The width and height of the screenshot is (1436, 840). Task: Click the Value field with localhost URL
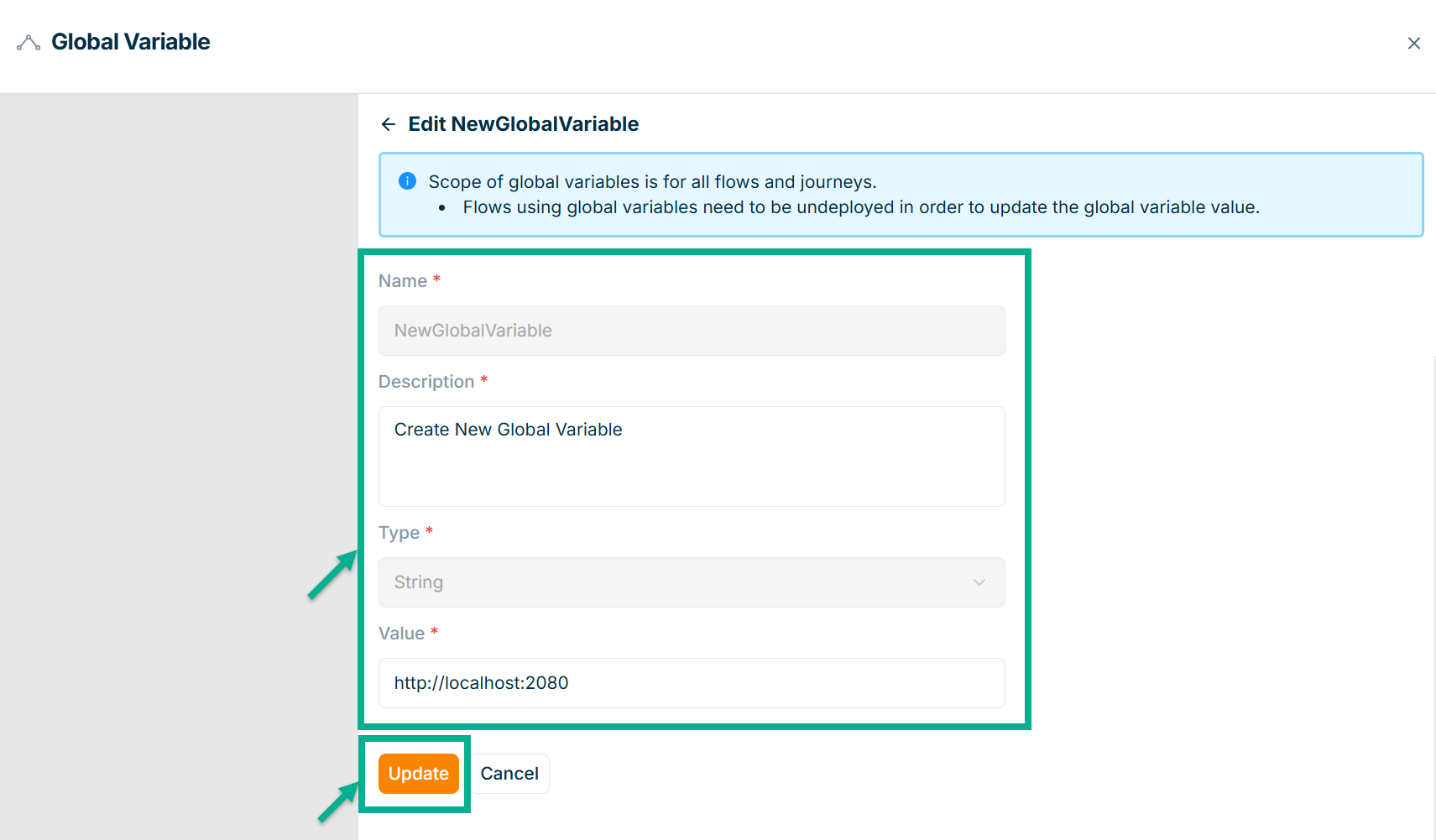pyautogui.click(x=691, y=683)
